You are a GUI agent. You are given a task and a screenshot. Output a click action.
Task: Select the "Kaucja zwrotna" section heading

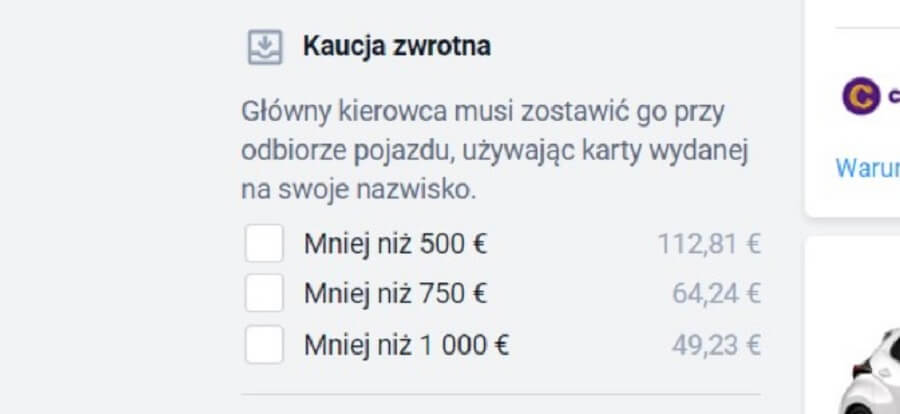(397, 46)
